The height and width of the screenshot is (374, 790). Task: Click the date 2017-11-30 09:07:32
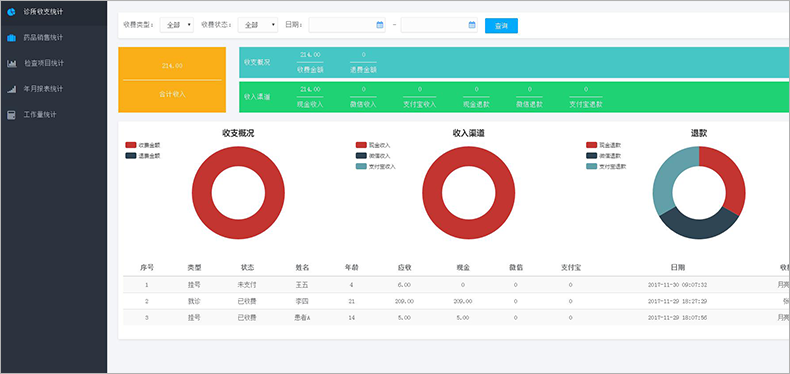(678, 285)
